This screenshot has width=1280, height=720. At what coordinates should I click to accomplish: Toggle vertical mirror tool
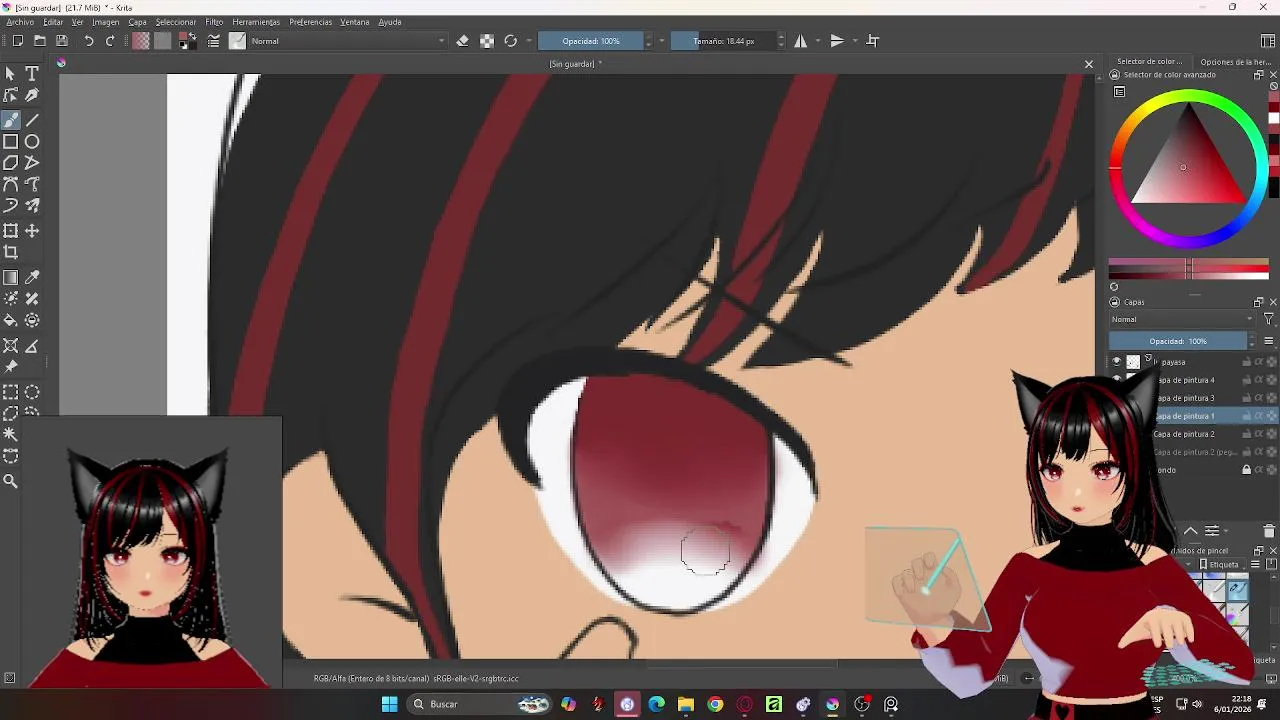click(x=837, y=41)
